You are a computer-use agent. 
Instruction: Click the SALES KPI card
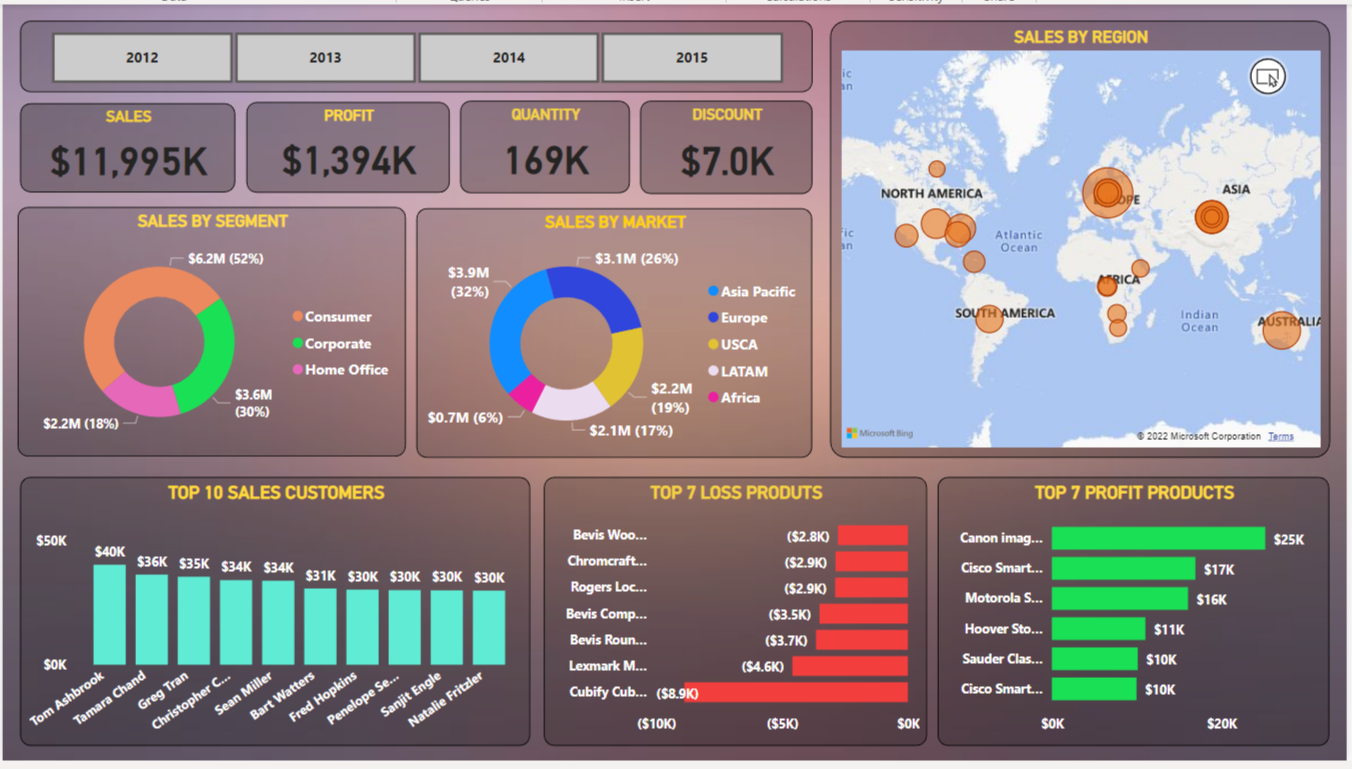tap(128, 146)
